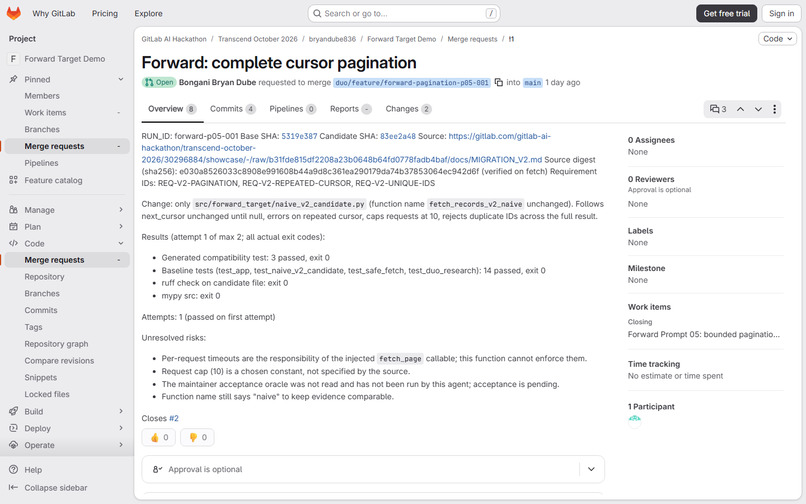Viewport: 806px width, 504px height.
Task: Open the main target branch link
Action: click(533, 82)
